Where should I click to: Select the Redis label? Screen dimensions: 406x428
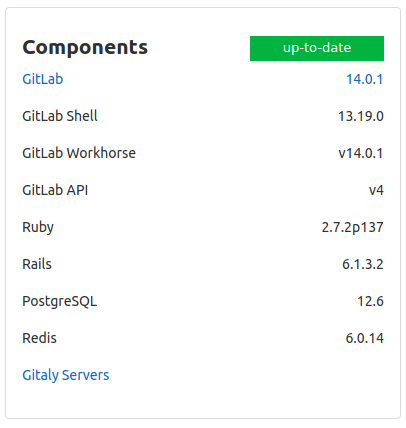click(x=39, y=338)
